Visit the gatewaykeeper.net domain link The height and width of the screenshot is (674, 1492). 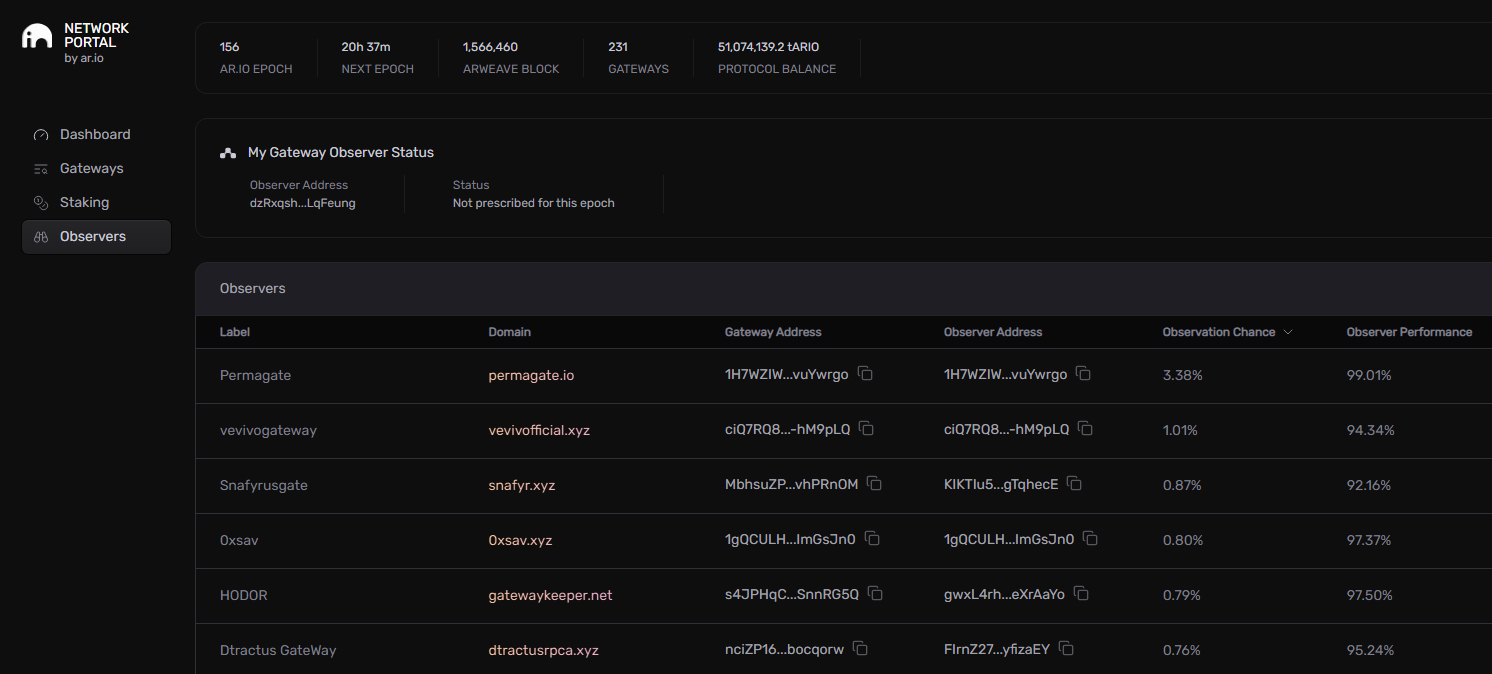pos(550,595)
